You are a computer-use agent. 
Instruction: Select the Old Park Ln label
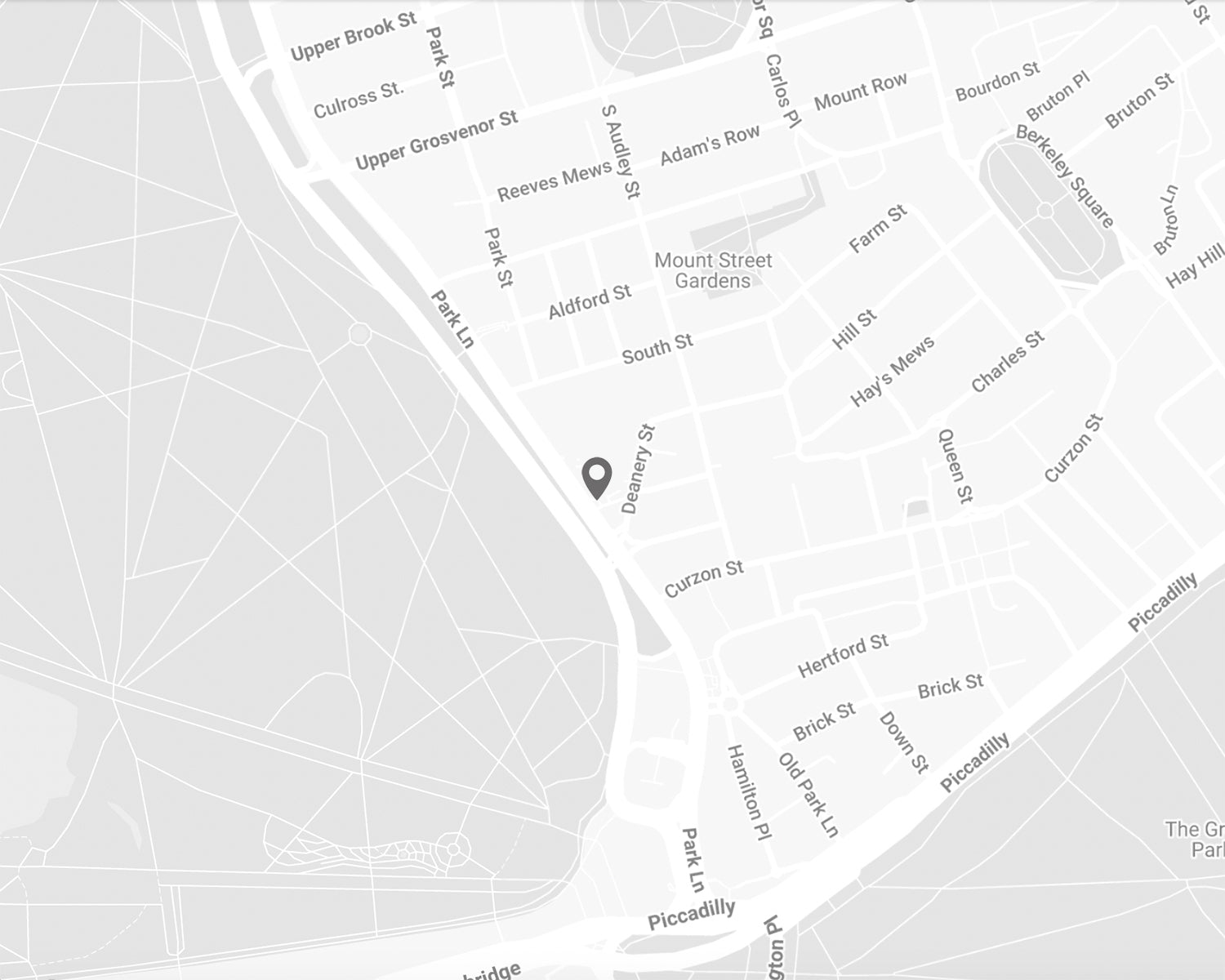coord(808,795)
